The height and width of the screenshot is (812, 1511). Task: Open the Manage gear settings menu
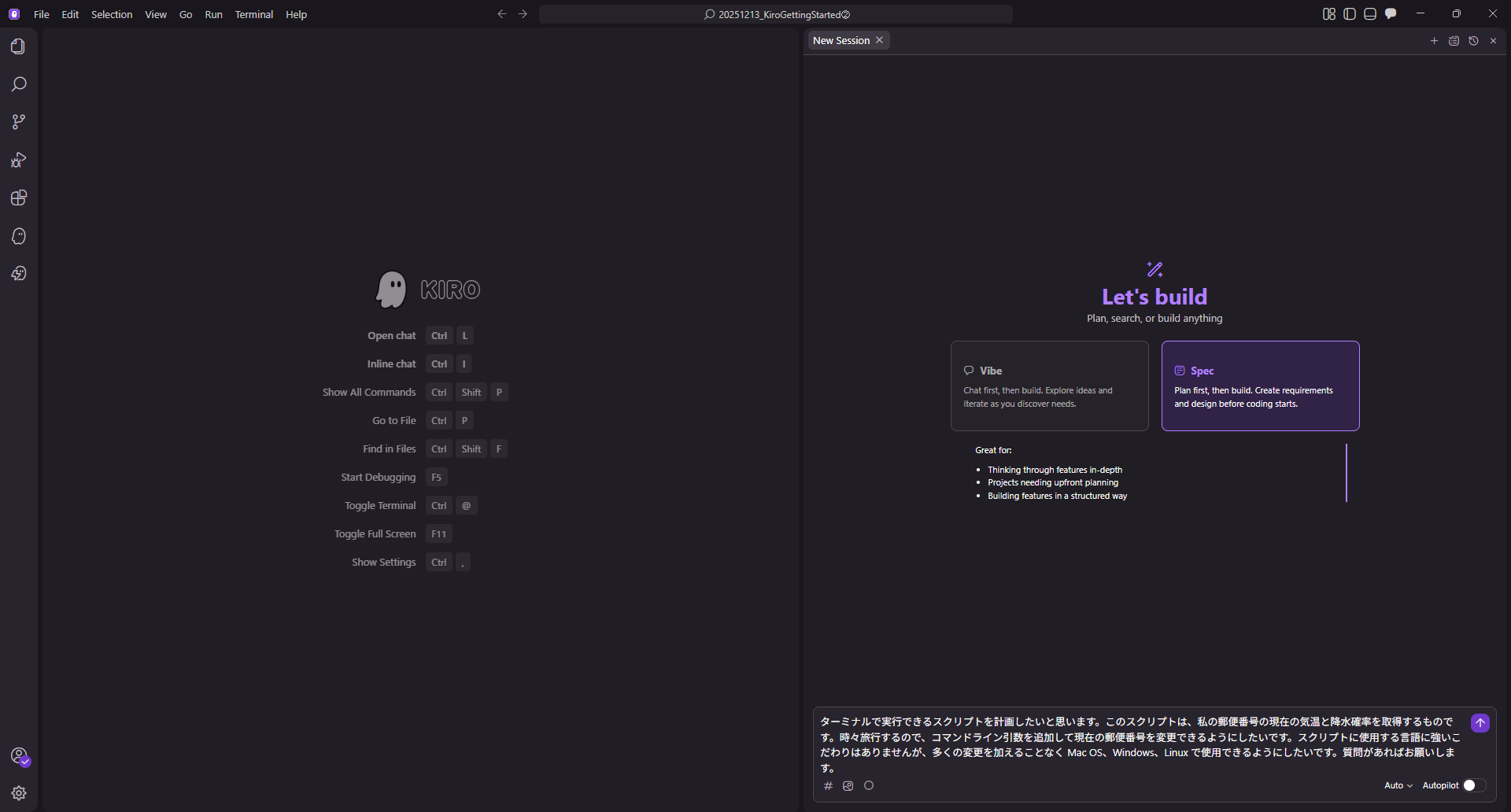coord(19,793)
